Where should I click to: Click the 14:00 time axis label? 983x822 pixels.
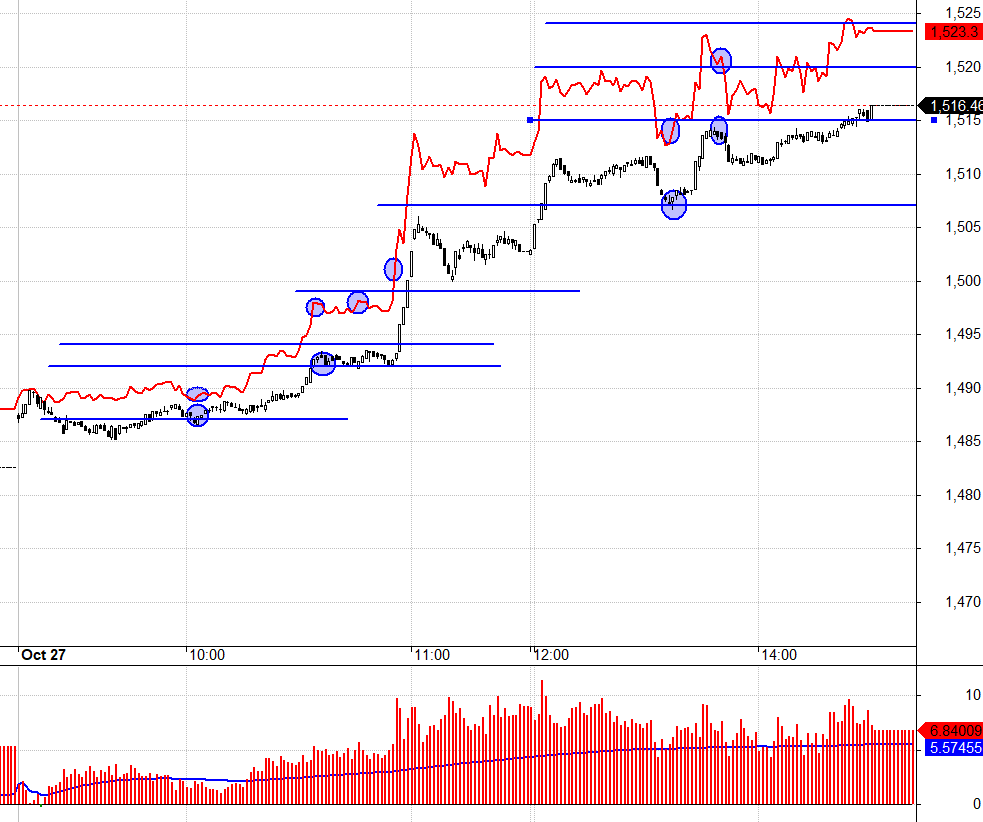pos(779,656)
